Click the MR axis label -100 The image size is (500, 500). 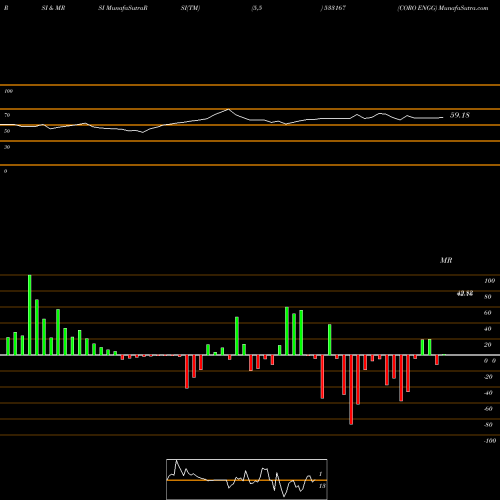490,441
